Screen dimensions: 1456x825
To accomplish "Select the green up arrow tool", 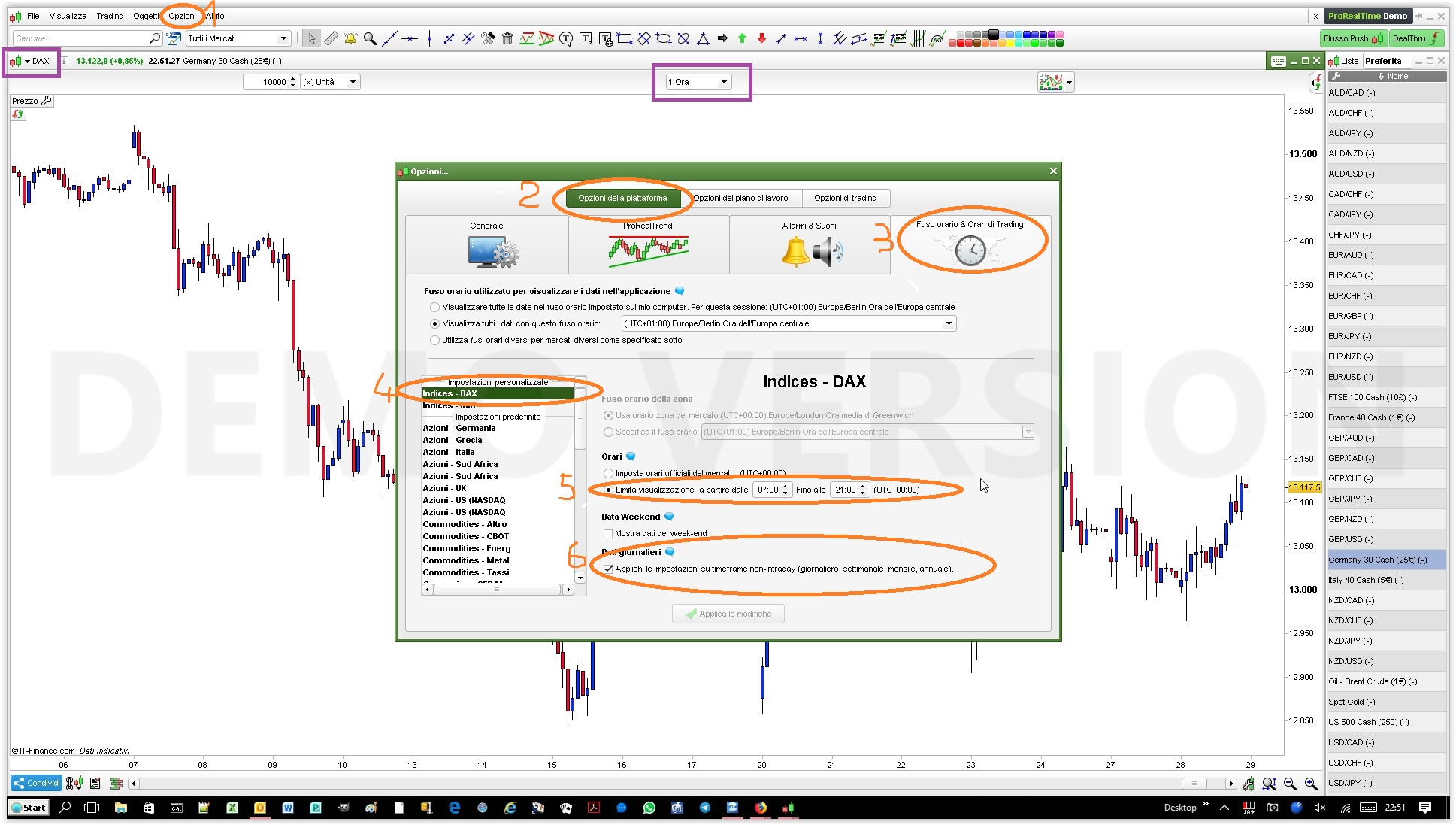I will [x=742, y=38].
